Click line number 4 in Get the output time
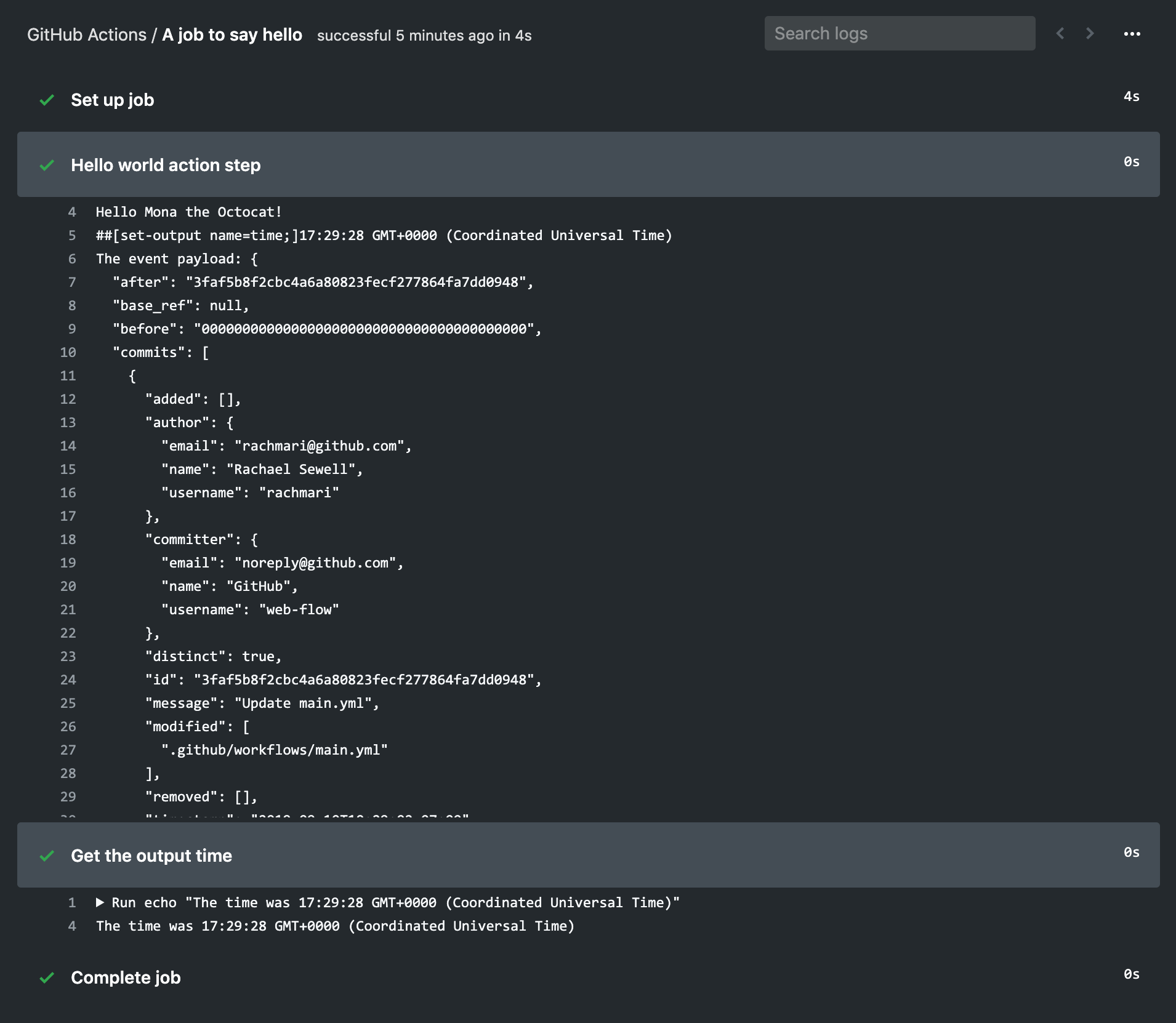This screenshot has width=1176, height=1023. pyautogui.click(x=72, y=926)
